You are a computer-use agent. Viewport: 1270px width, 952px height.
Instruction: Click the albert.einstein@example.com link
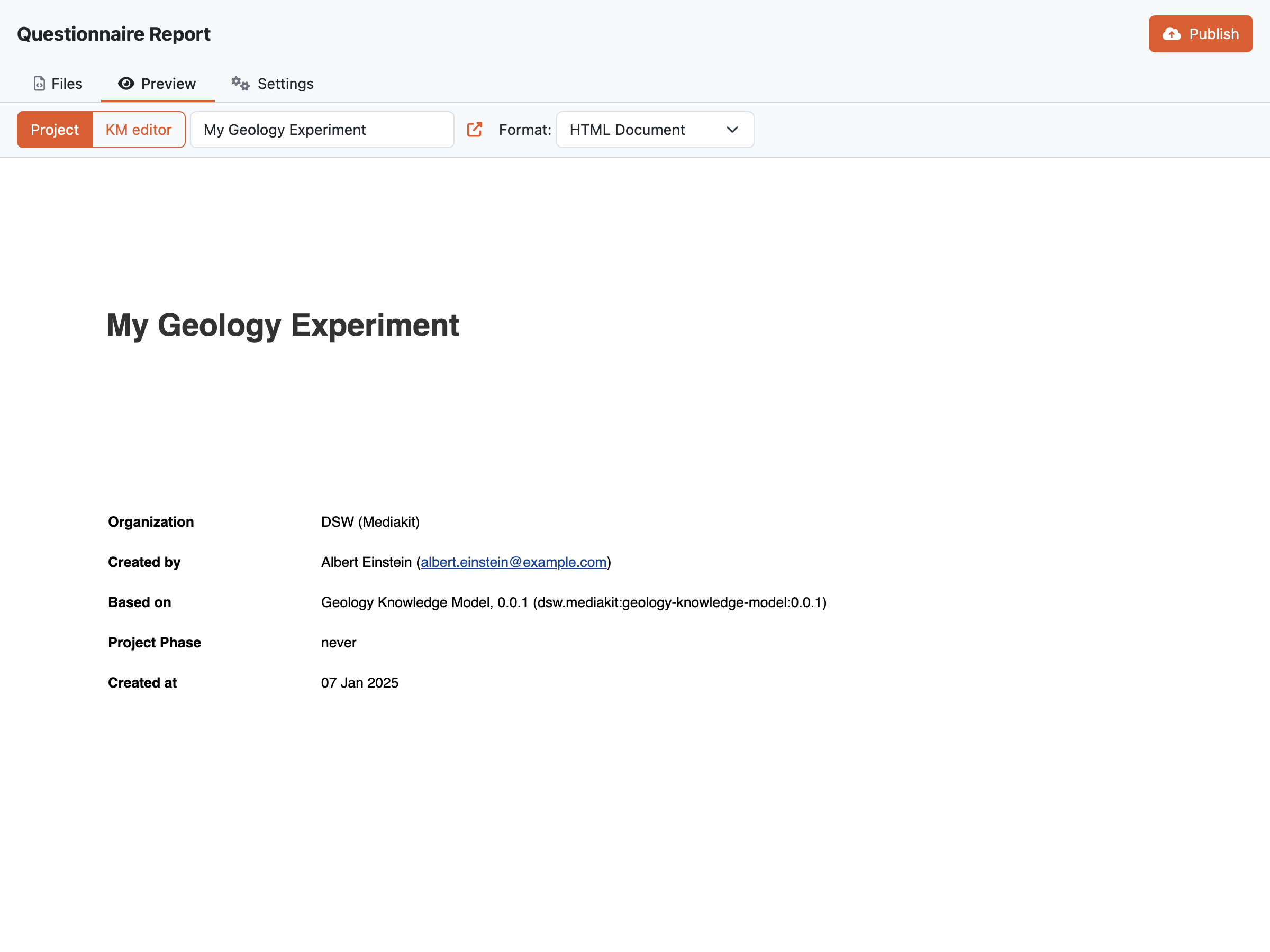click(x=513, y=562)
